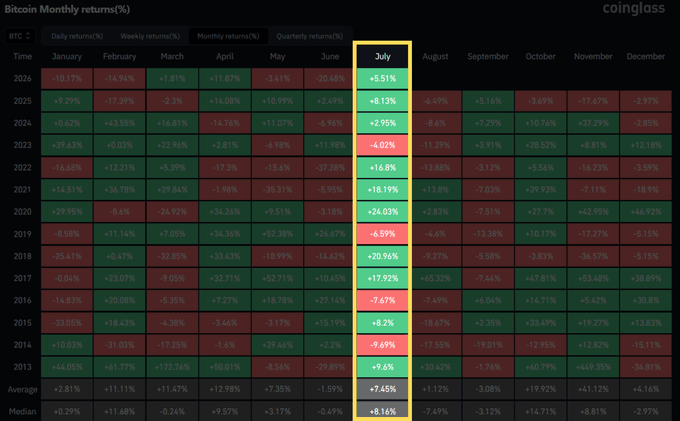Click the July 2019 cell -6.59%
Screen dimensions: 680x421
pyautogui.click(x=382, y=234)
